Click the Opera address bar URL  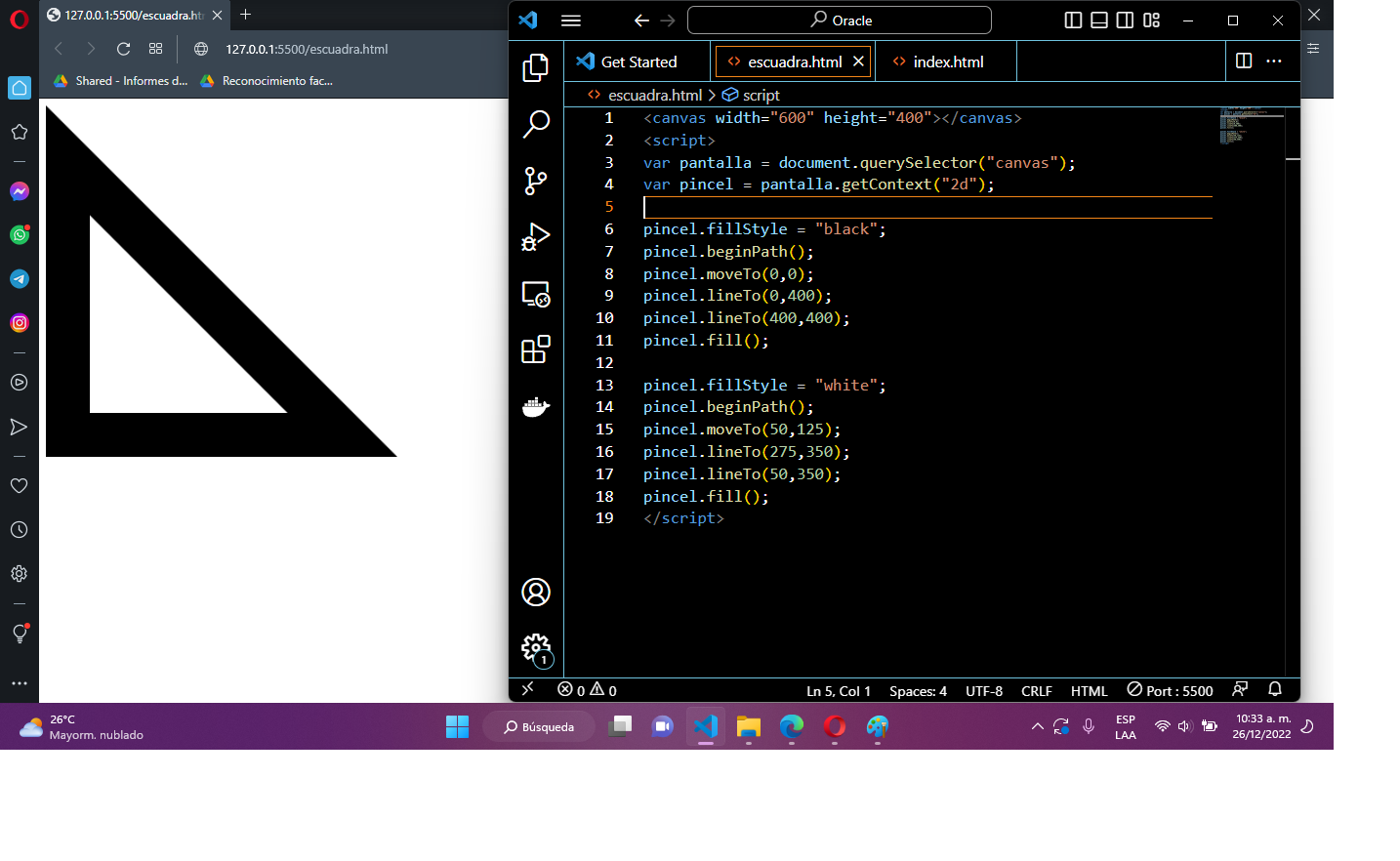coord(307,49)
